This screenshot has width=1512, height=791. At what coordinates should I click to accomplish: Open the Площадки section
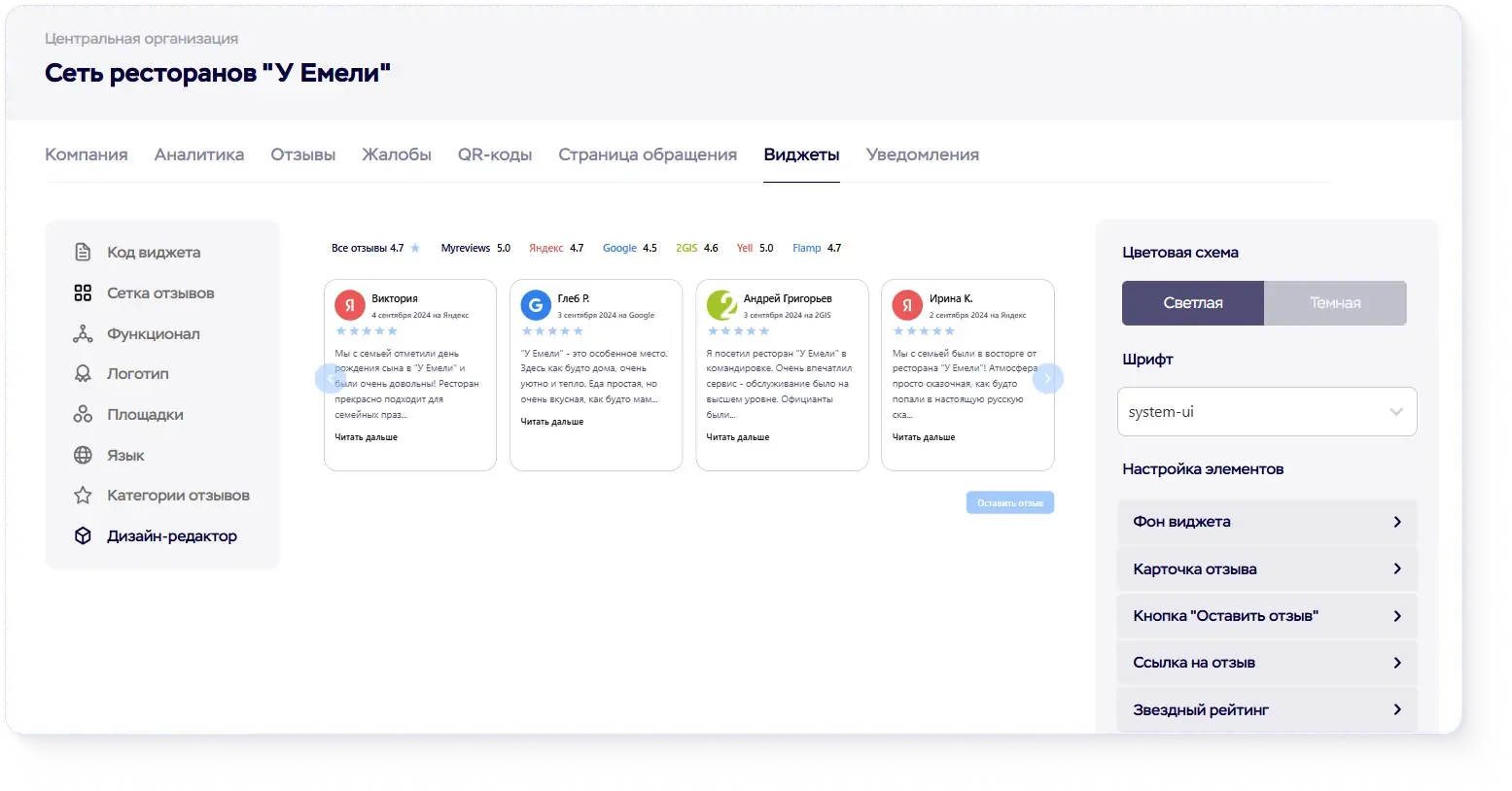[145, 415]
